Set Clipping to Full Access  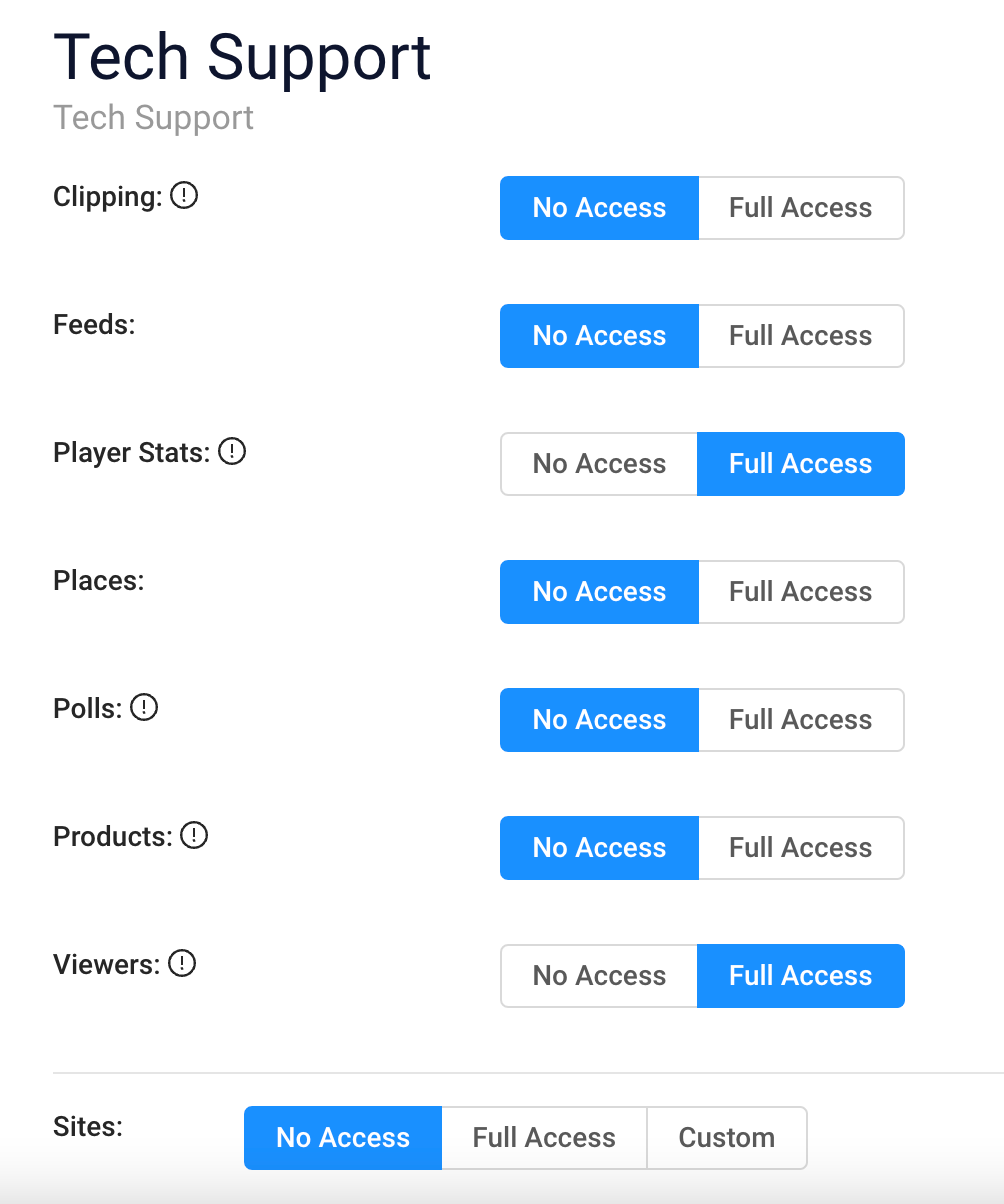(x=801, y=208)
